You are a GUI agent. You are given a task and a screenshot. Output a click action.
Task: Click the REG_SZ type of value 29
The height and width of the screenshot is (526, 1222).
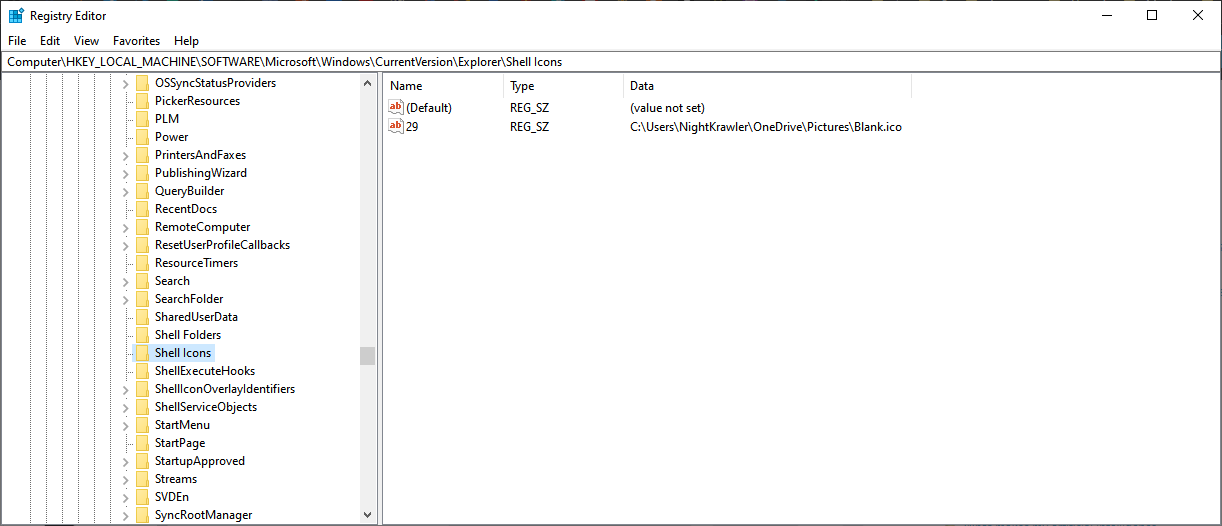(529, 126)
